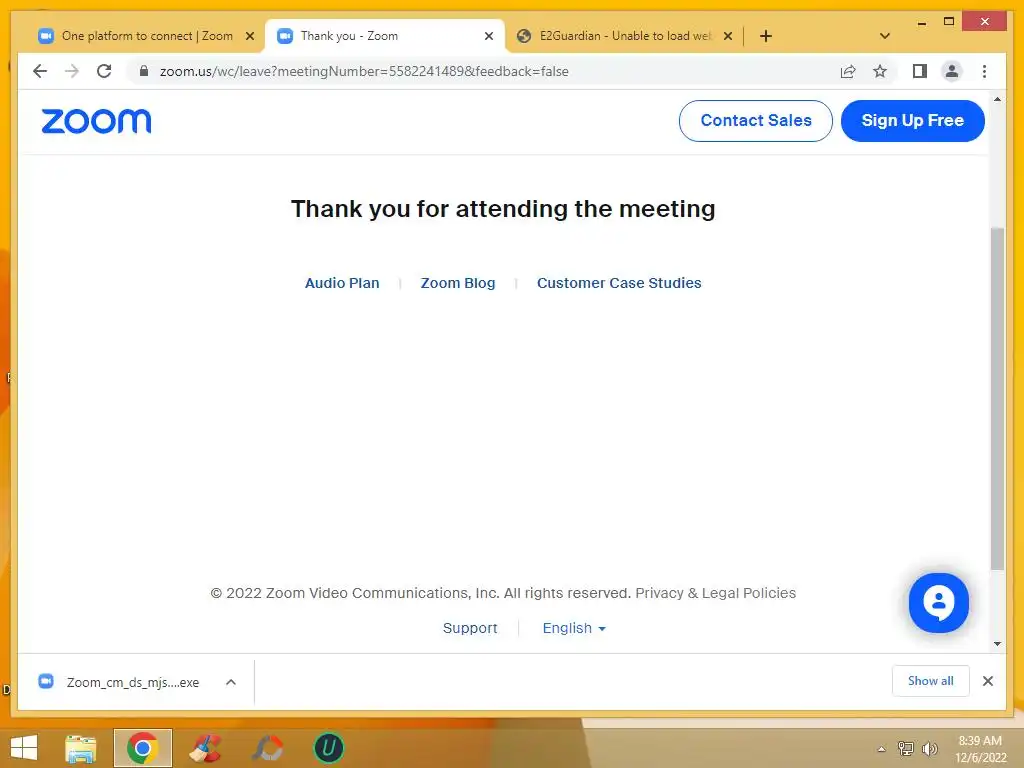
Task: Maximize the Chrome window
Action: point(949,22)
